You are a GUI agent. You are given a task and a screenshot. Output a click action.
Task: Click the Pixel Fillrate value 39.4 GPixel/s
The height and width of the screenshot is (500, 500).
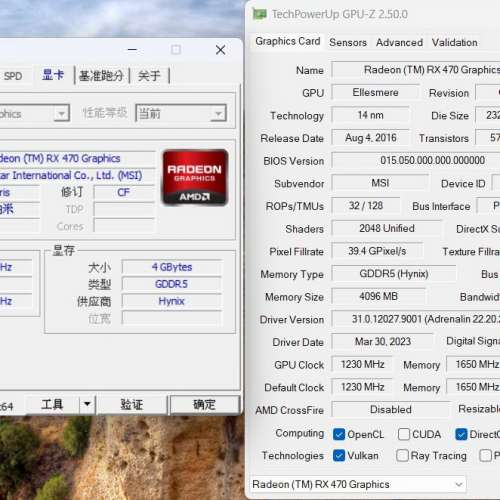tap(377, 251)
